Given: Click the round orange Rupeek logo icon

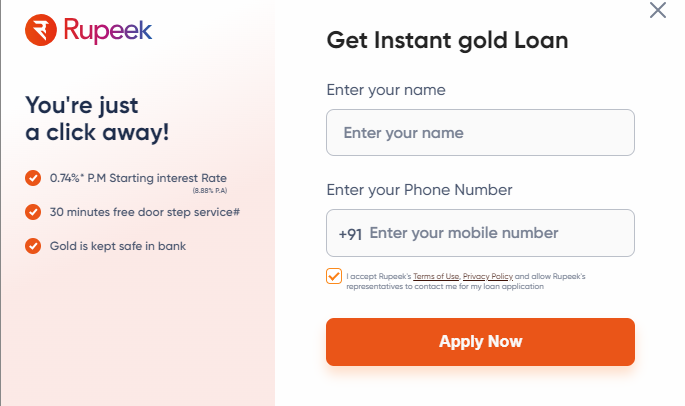Looking at the screenshot, I should point(41,30).
